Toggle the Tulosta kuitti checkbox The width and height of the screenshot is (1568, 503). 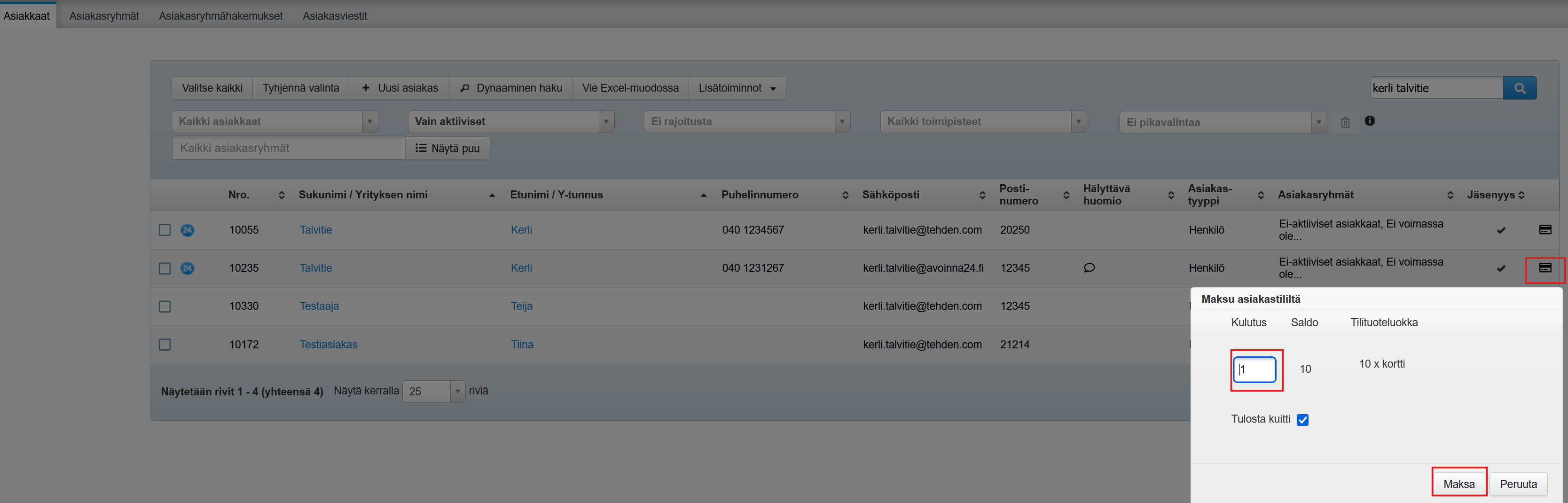pos(1302,420)
